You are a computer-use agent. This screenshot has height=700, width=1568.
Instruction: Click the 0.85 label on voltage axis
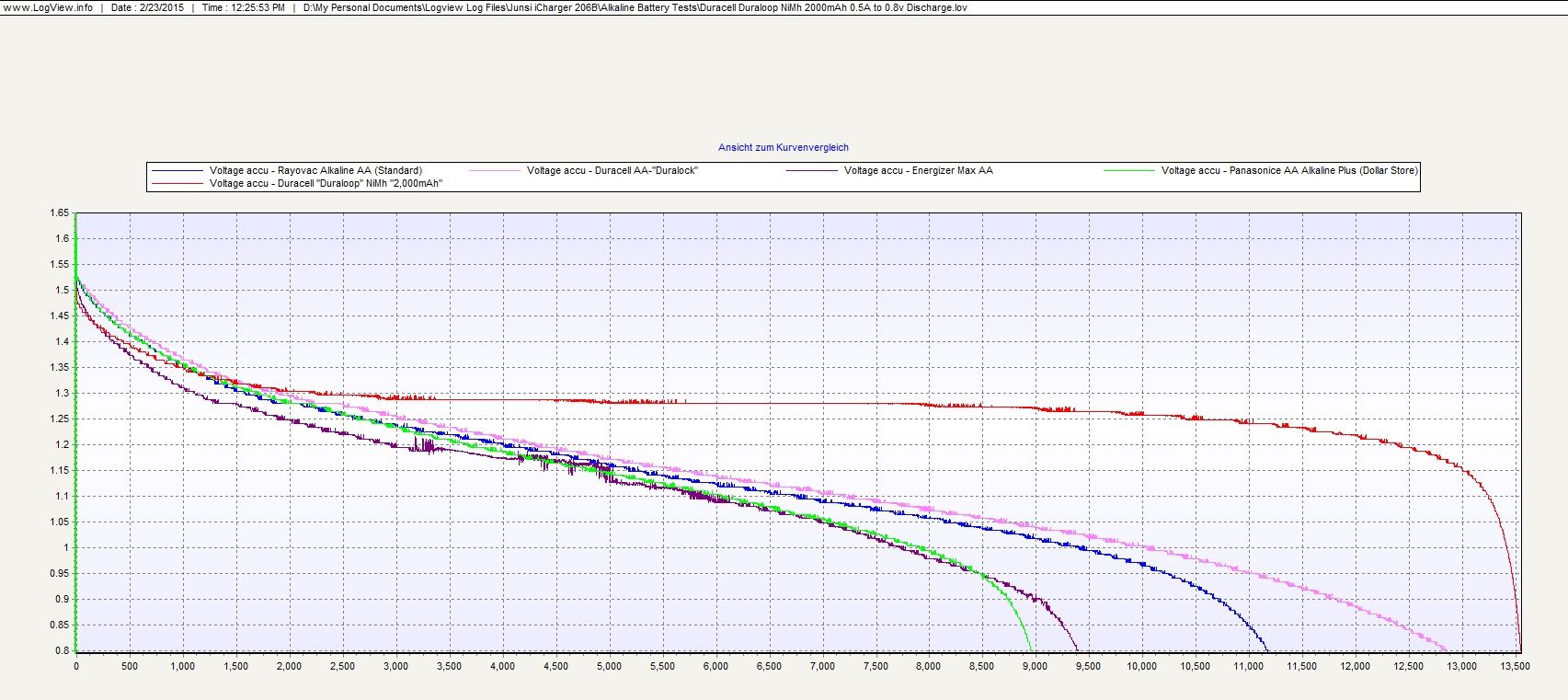[60, 625]
